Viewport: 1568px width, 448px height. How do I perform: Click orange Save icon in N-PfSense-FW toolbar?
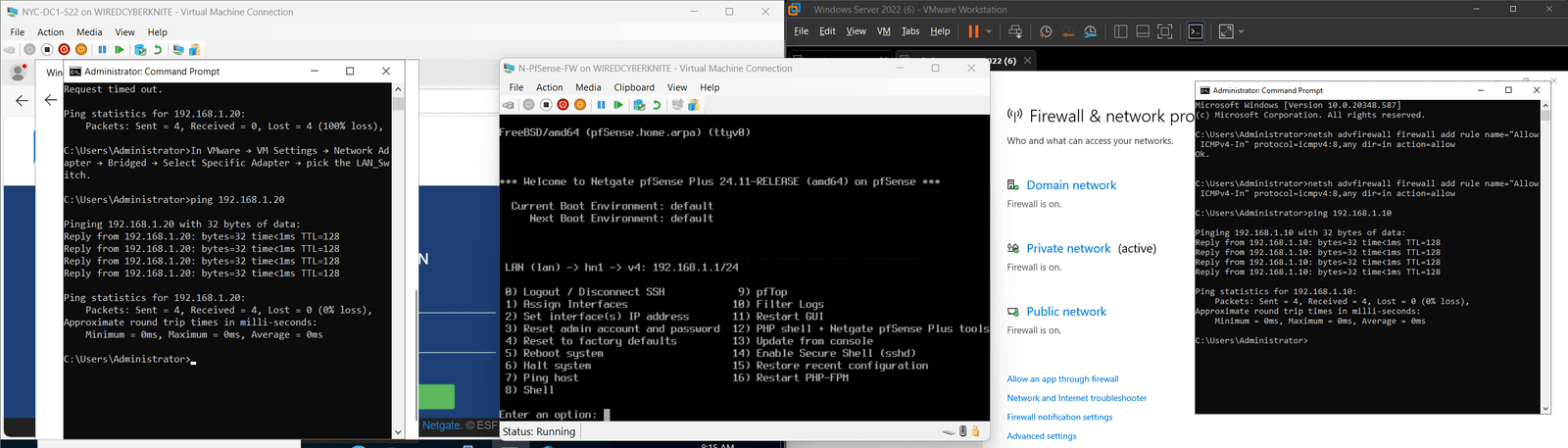point(580,105)
